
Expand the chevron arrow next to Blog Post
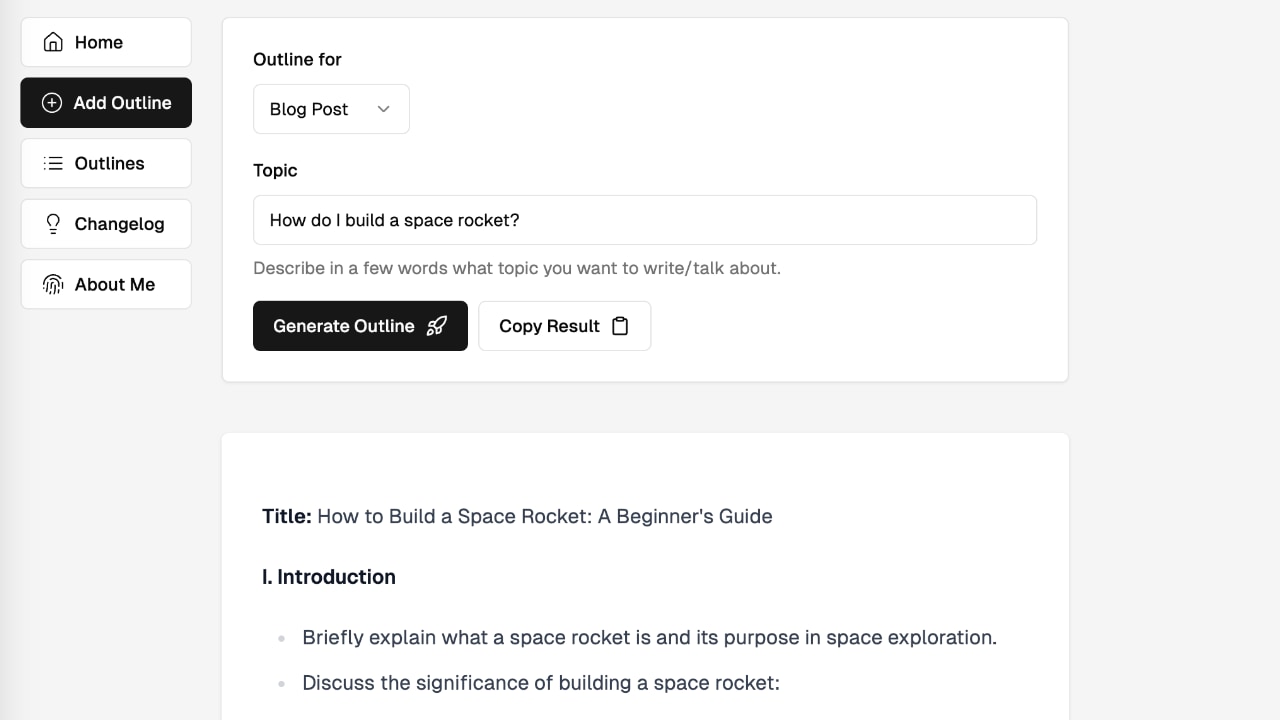[383, 109]
